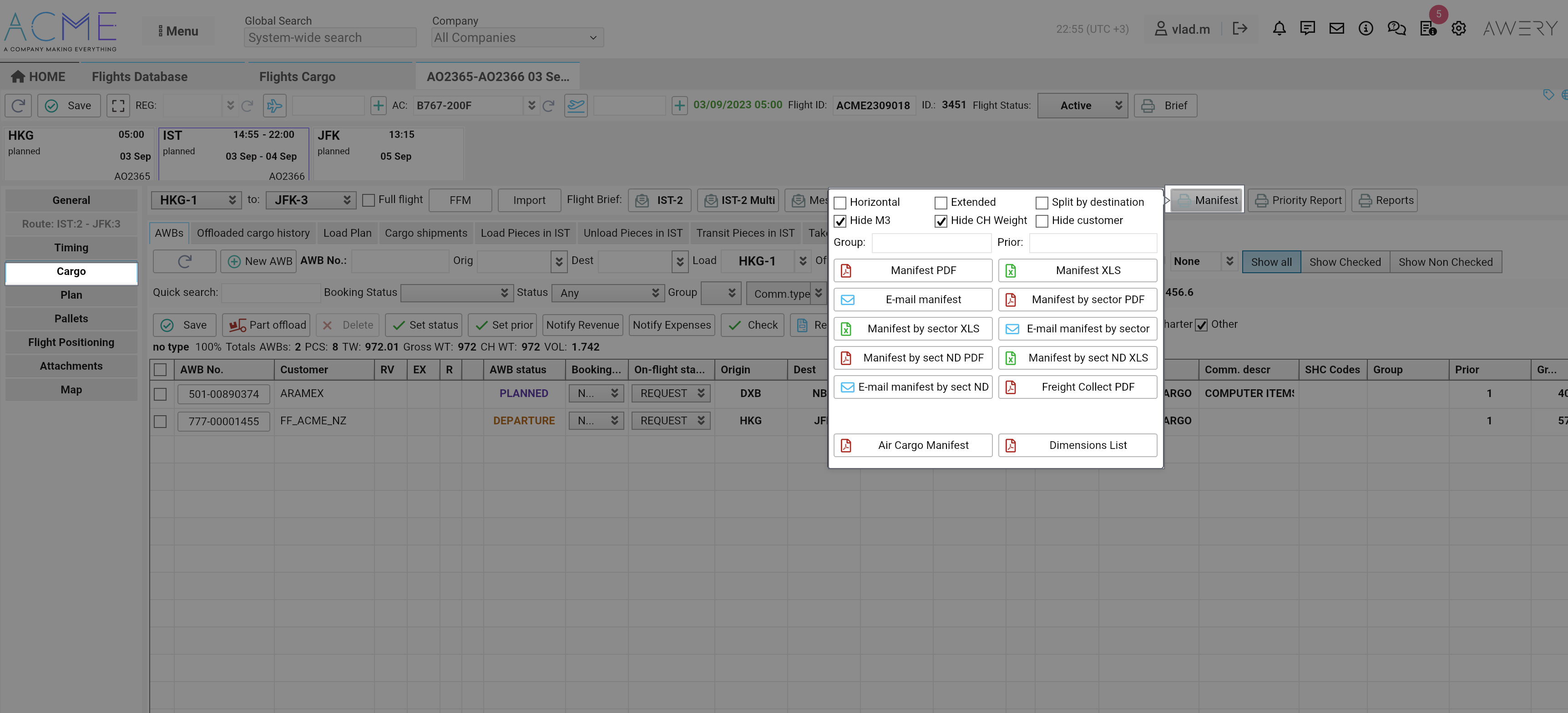The height and width of the screenshot is (713, 1568).
Task: Check the Split by destination option
Action: [1042, 203]
